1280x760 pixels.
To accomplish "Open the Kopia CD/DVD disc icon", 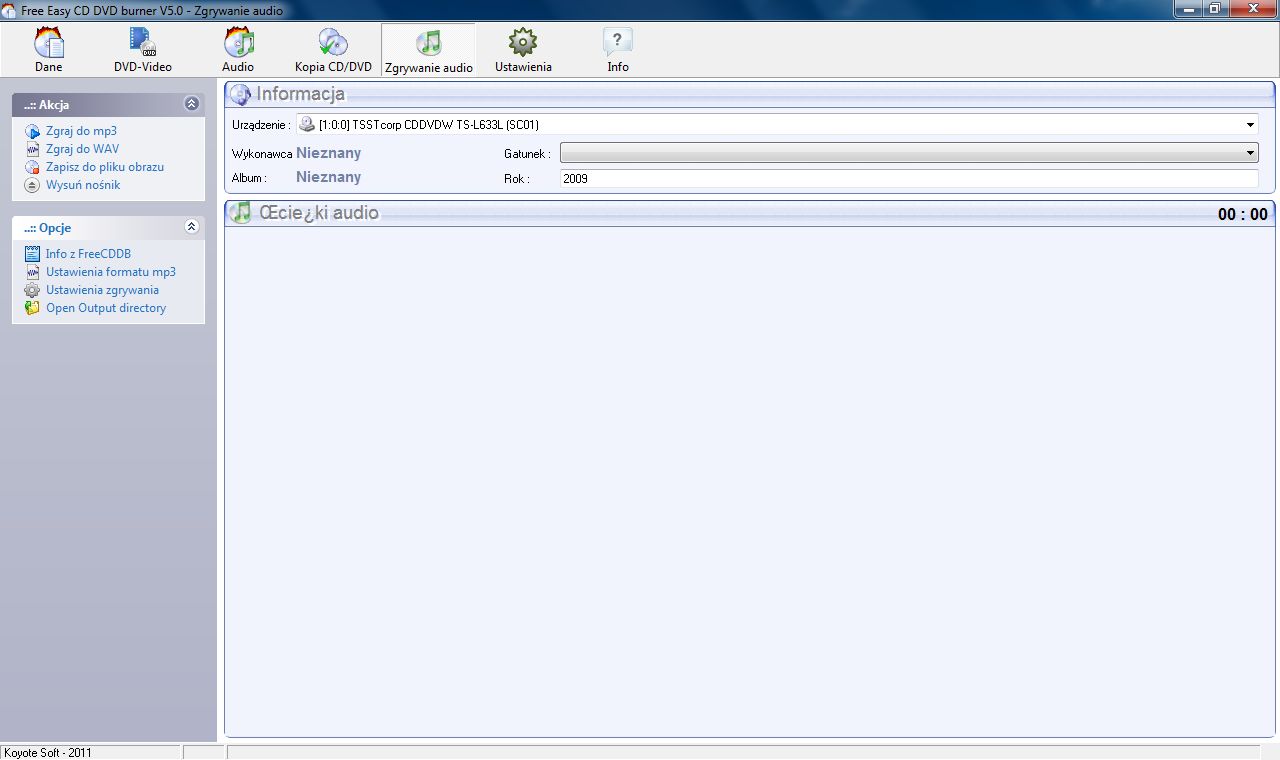I will pos(333,42).
